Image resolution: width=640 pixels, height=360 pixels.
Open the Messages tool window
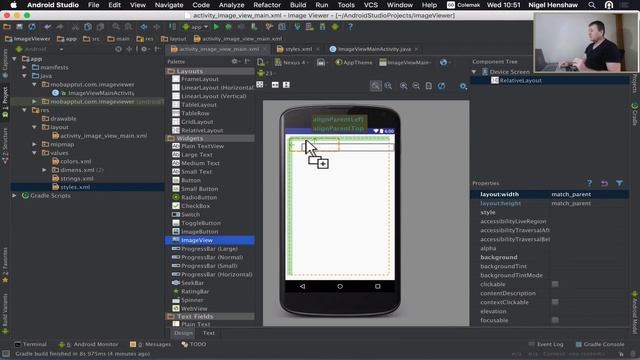(150, 344)
